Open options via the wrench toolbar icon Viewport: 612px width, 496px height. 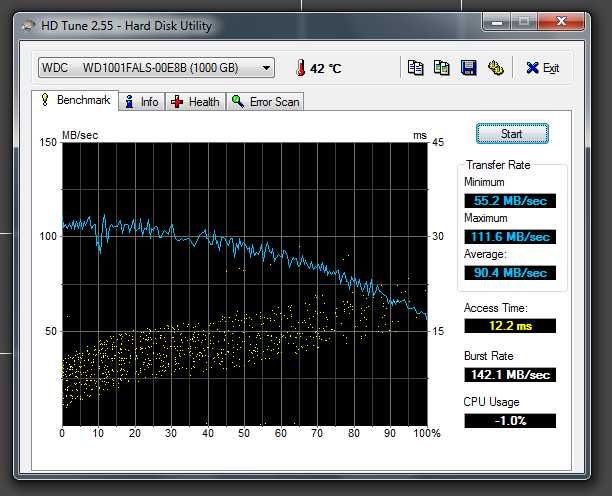click(495, 68)
